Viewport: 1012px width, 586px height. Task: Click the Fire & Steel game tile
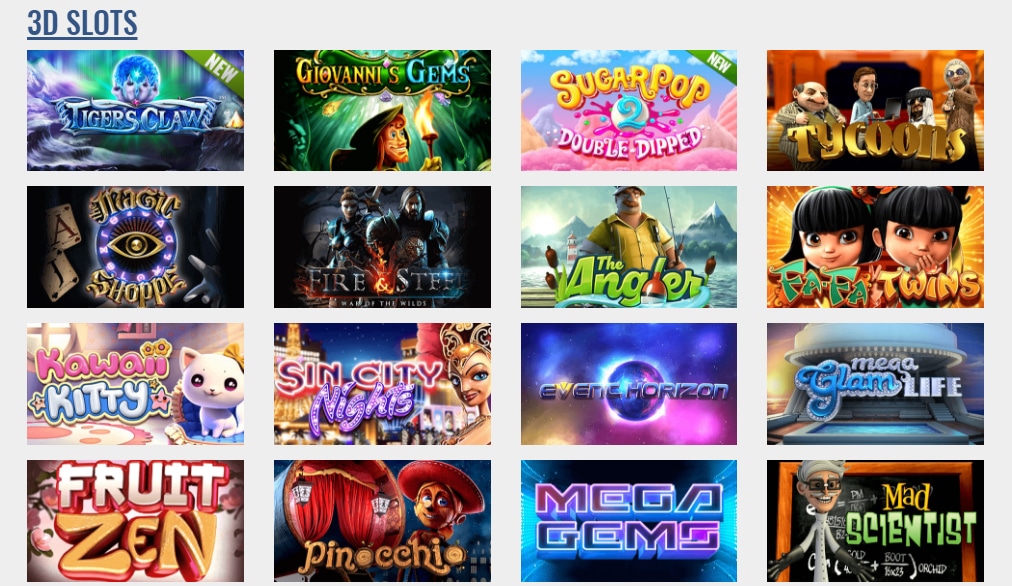382,247
